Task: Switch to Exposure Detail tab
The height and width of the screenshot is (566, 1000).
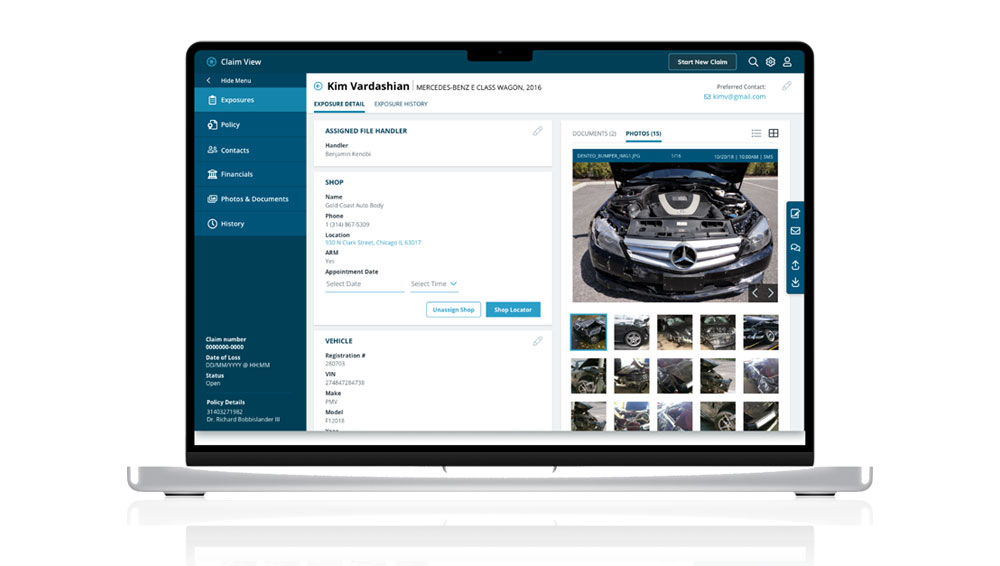Action: (x=339, y=104)
